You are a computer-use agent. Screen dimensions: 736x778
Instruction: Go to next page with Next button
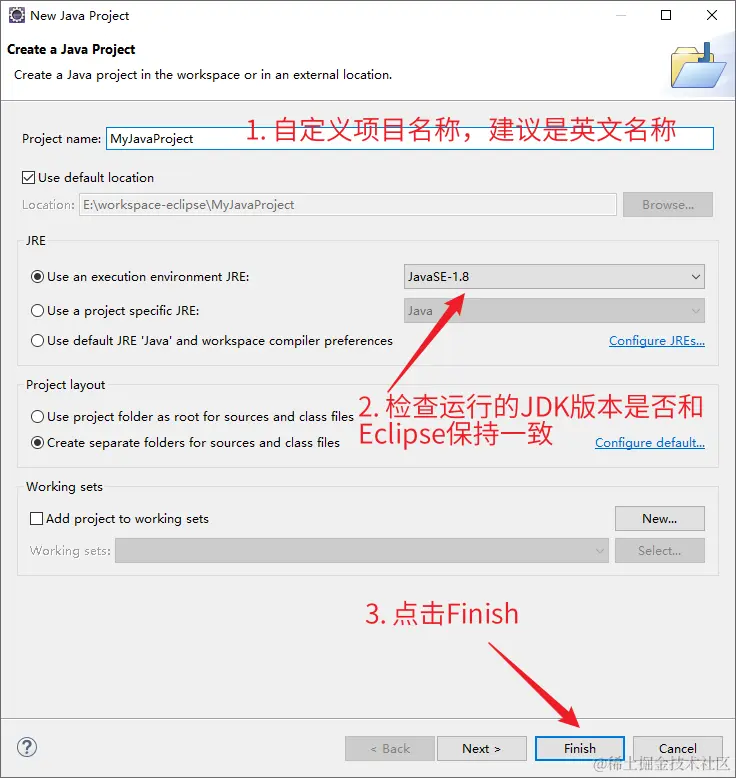point(481,748)
